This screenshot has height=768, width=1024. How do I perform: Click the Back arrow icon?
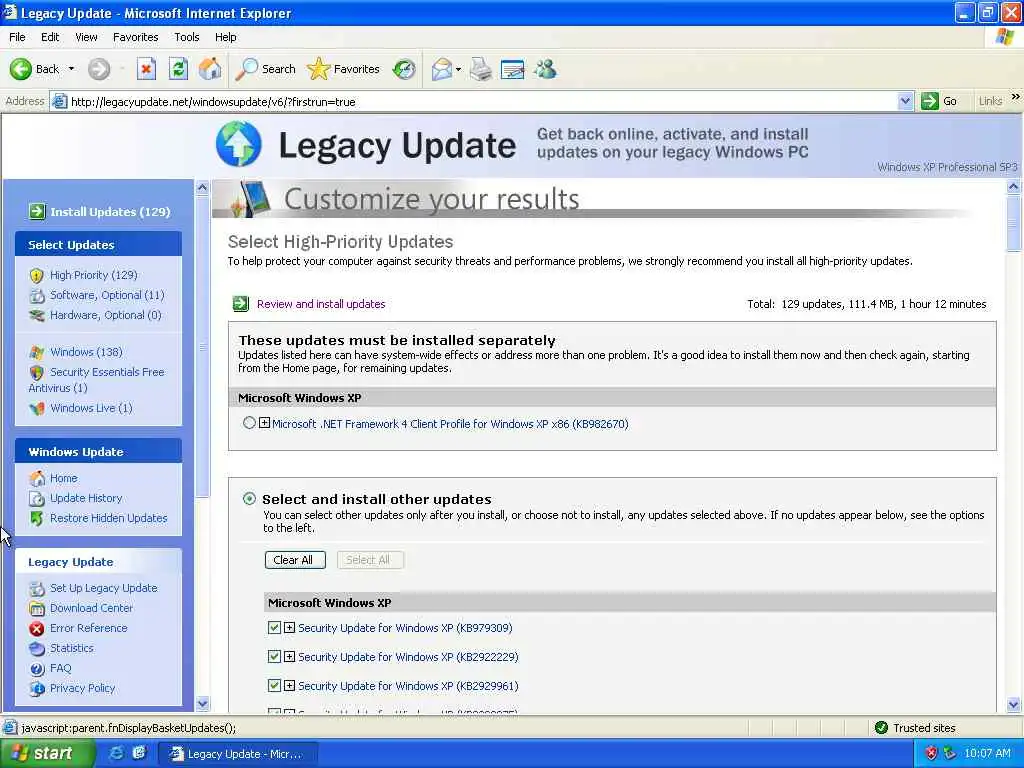[x=20, y=69]
